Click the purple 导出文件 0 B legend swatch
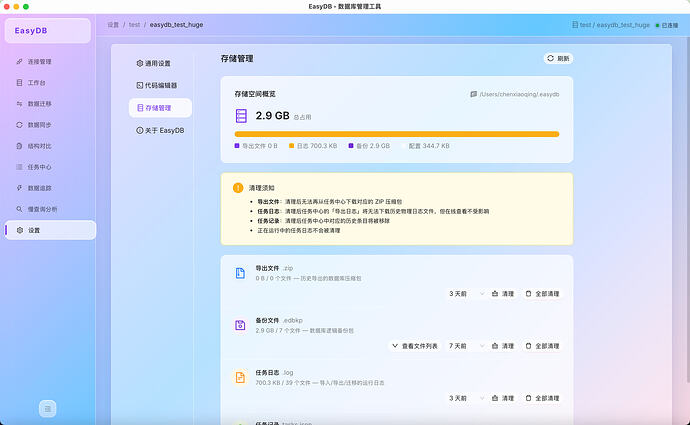 click(237, 146)
